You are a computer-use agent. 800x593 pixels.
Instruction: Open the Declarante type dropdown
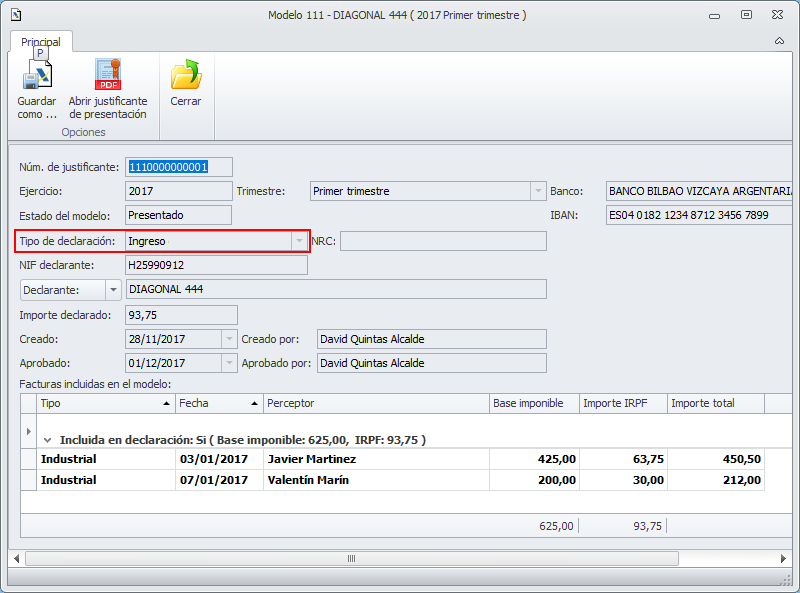[x=113, y=289]
